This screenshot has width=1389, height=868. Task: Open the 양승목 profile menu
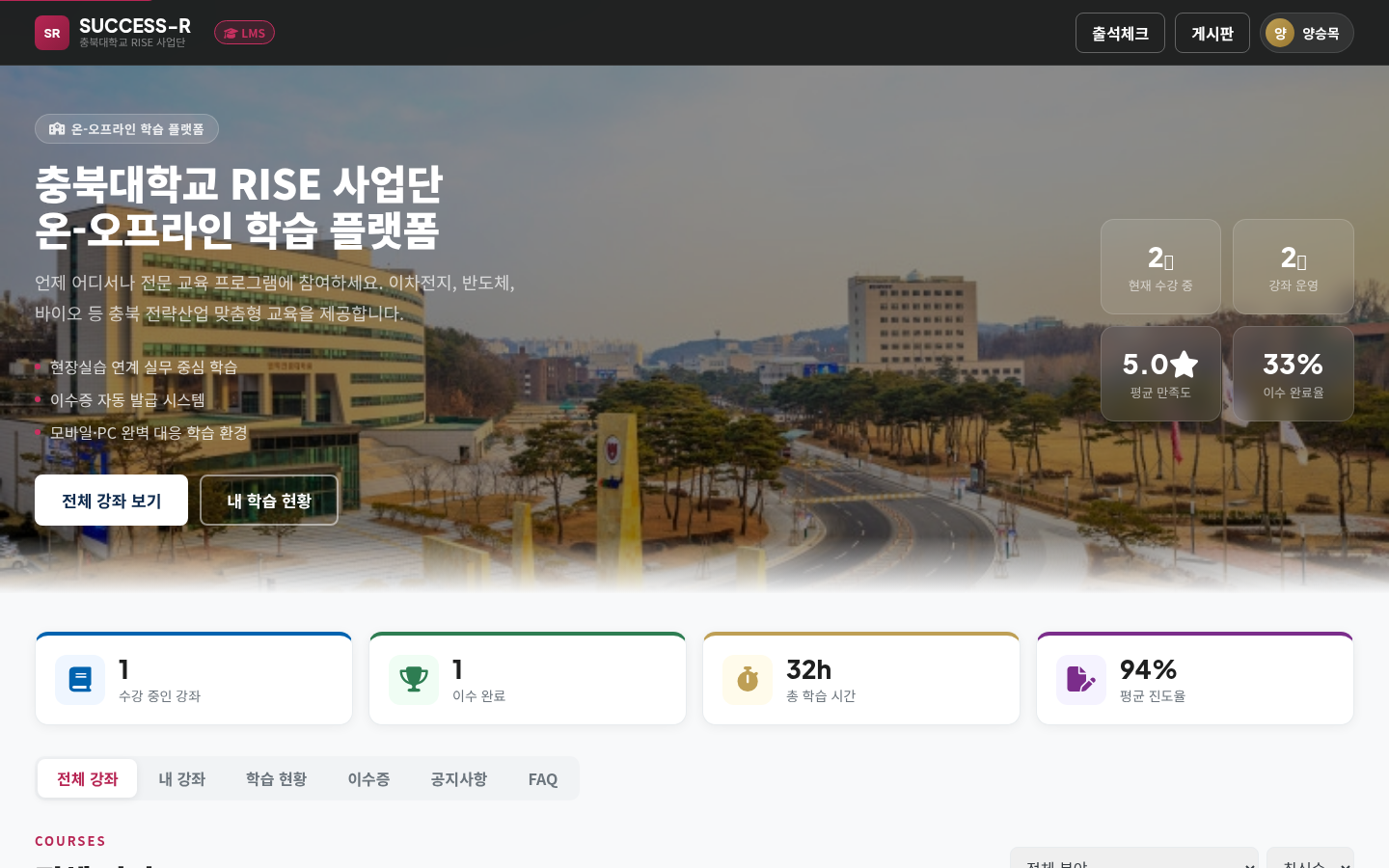(x=1307, y=33)
